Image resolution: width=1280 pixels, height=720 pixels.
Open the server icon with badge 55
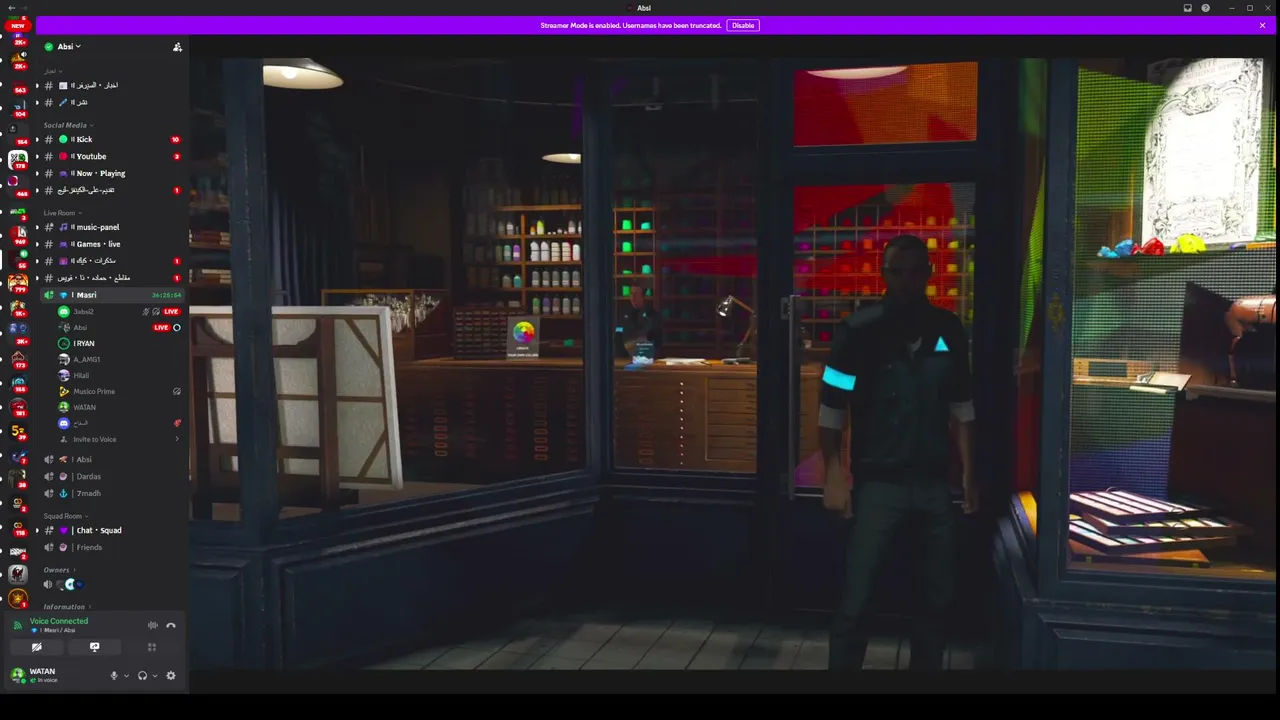coord(18,258)
